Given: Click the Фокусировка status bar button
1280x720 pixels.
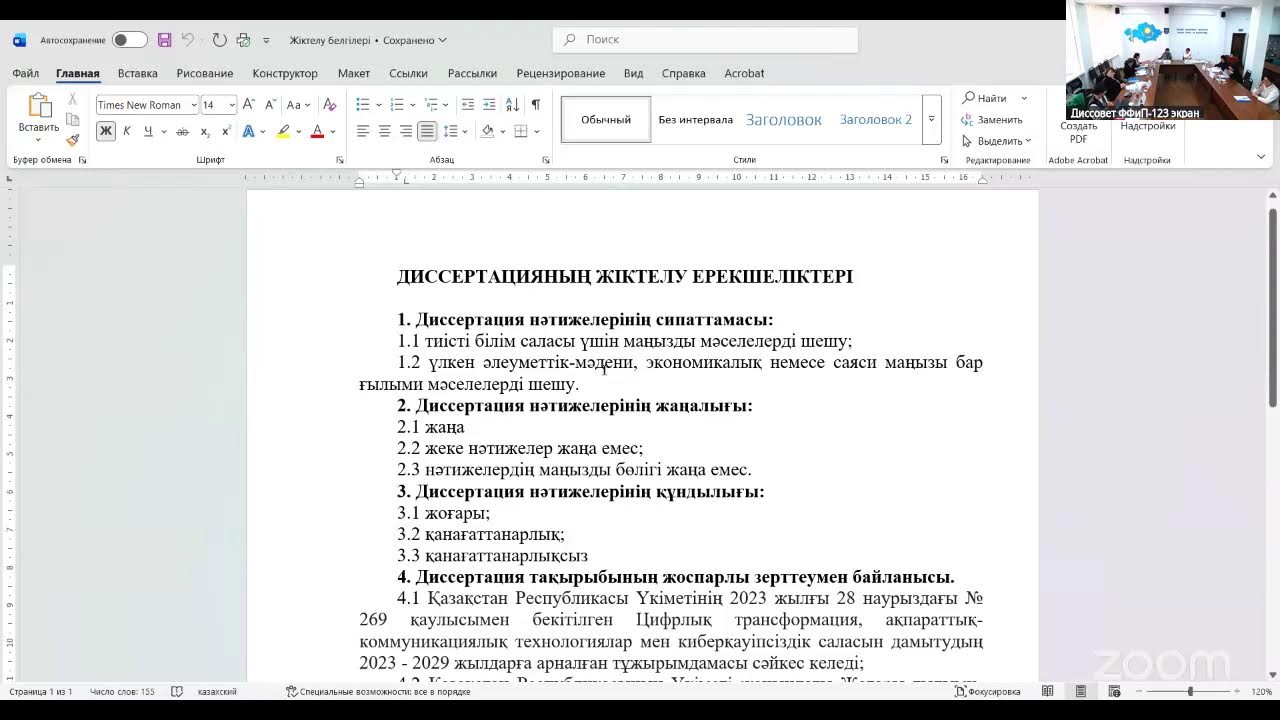Looking at the screenshot, I should click(987, 691).
